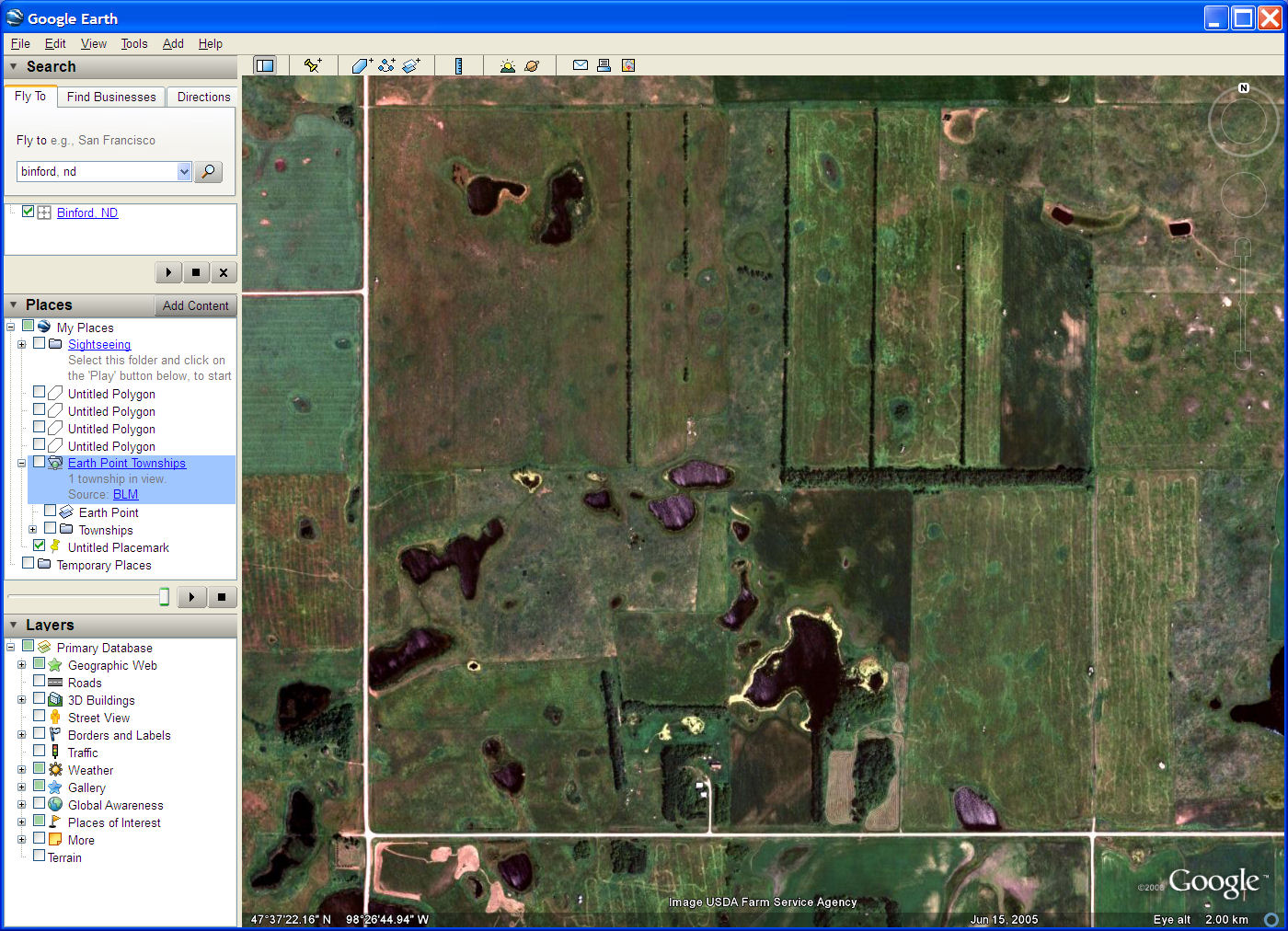
Task: Toggle the sunlight toolbar icon
Action: (507, 65)
